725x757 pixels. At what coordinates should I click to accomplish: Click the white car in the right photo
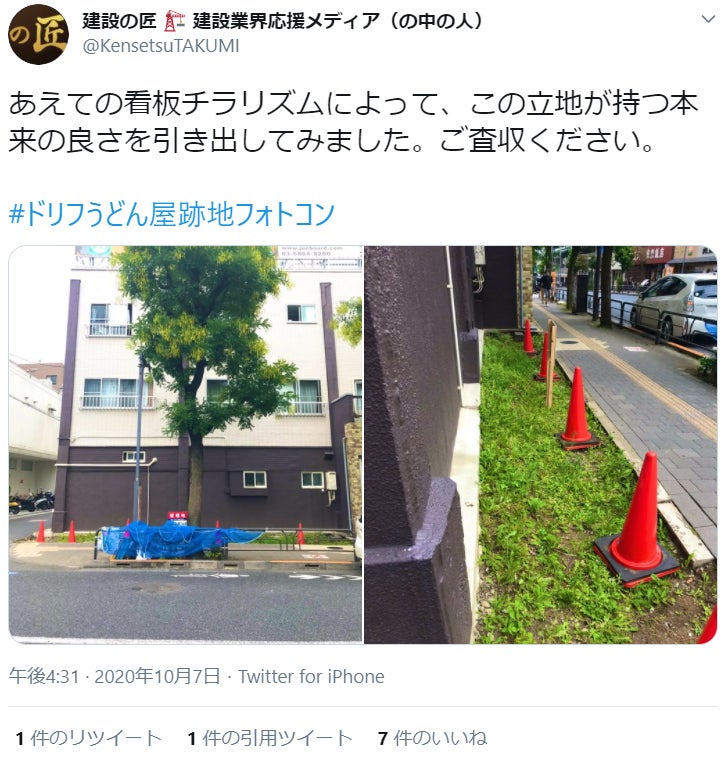[x=676, y=304]
